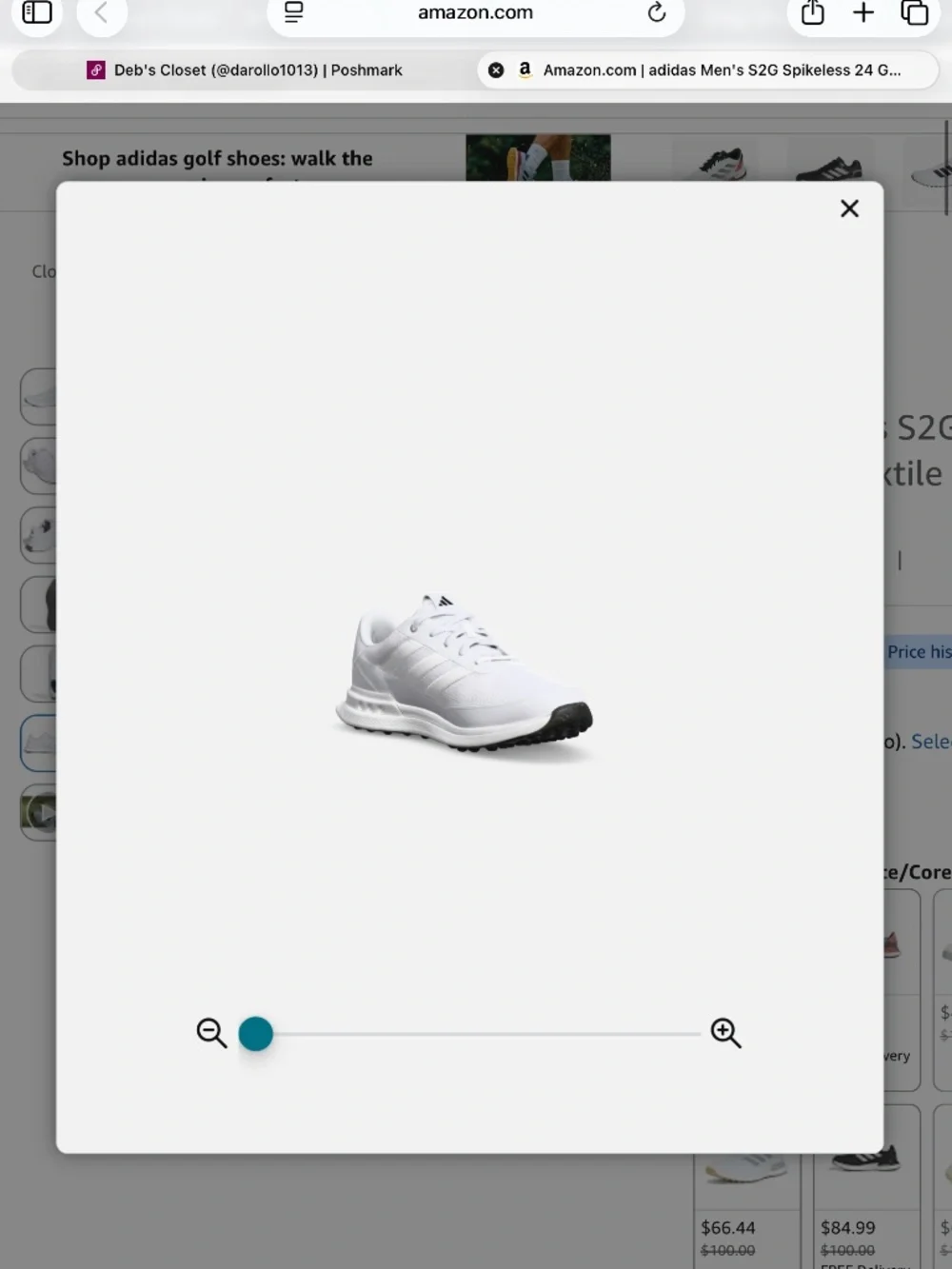The image size is (952, 1269).
Task: Open the Safari share sheet
Action: pos(812,12)
